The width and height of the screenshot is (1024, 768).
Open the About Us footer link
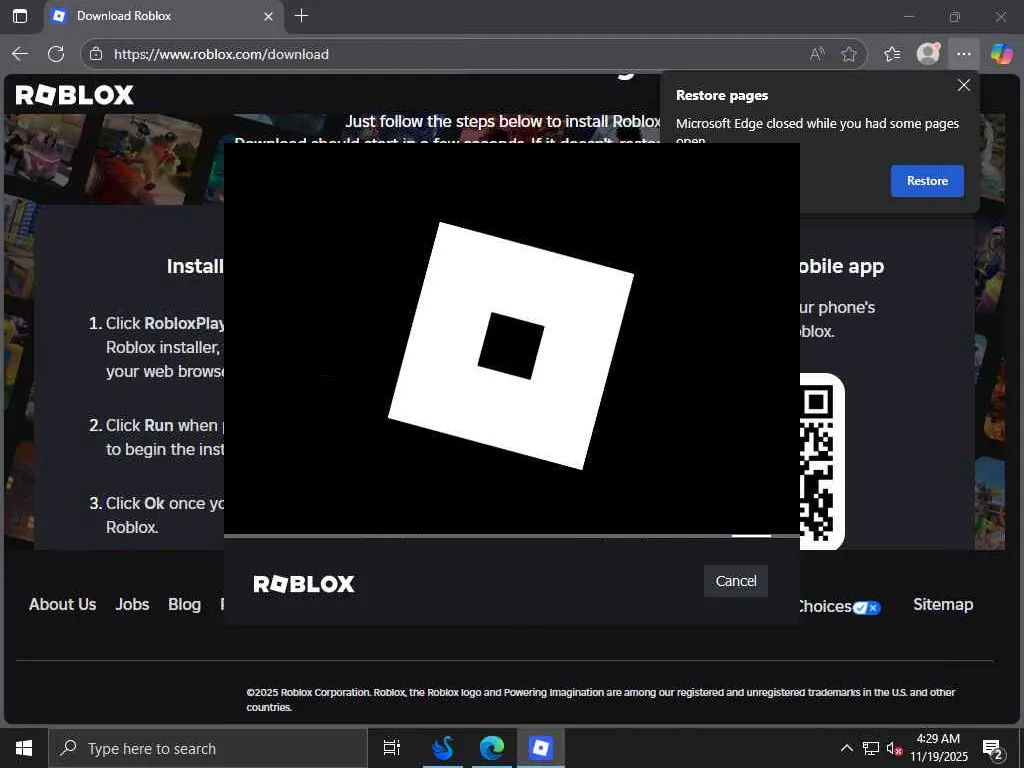63,605
